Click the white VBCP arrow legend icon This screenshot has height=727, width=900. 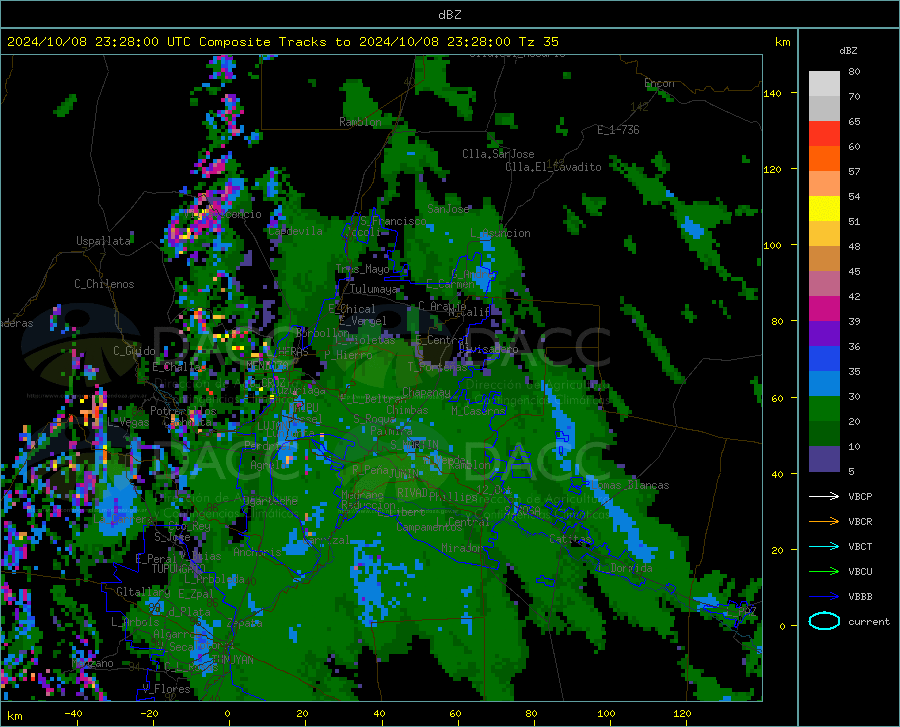click(x=824, y=496)
